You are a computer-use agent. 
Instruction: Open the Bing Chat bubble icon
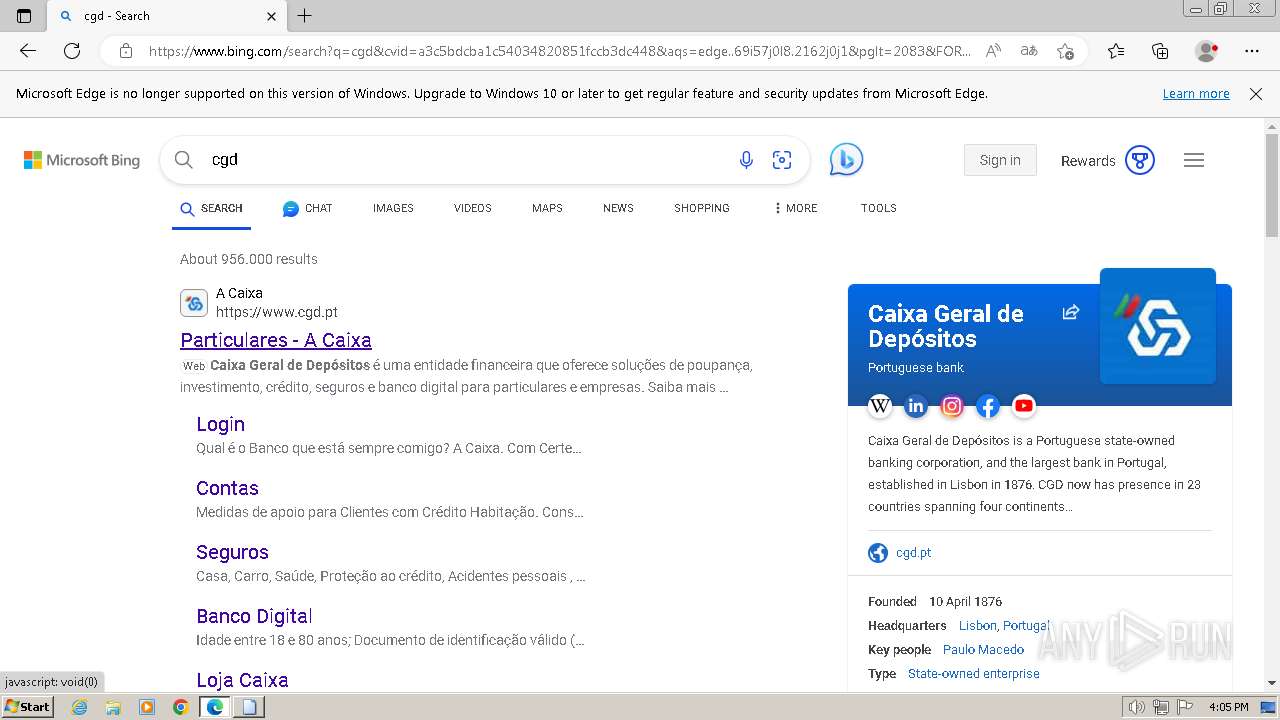846,160
